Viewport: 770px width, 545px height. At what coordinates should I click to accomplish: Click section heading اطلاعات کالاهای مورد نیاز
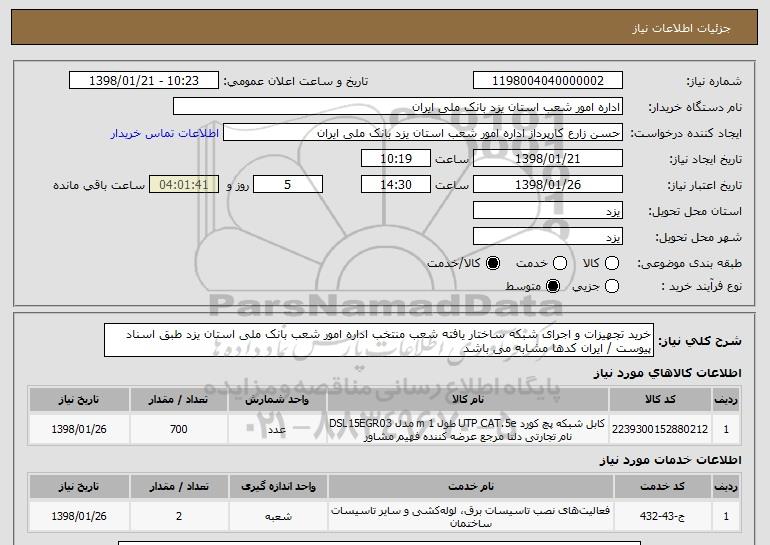coord(667,373)
